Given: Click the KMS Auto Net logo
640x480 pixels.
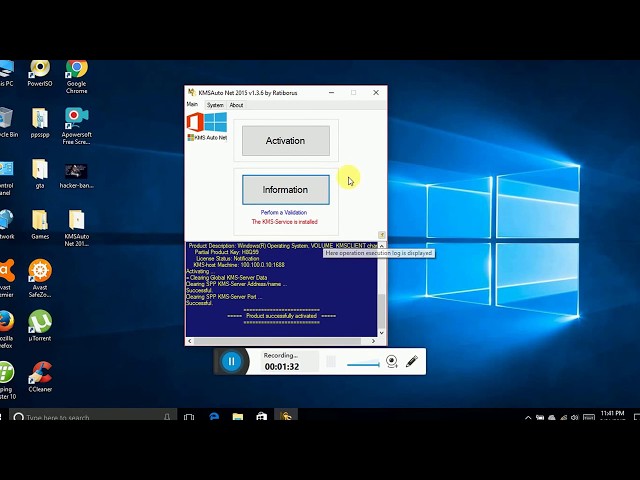Looking at the screenshot, I should coord(207,127).
